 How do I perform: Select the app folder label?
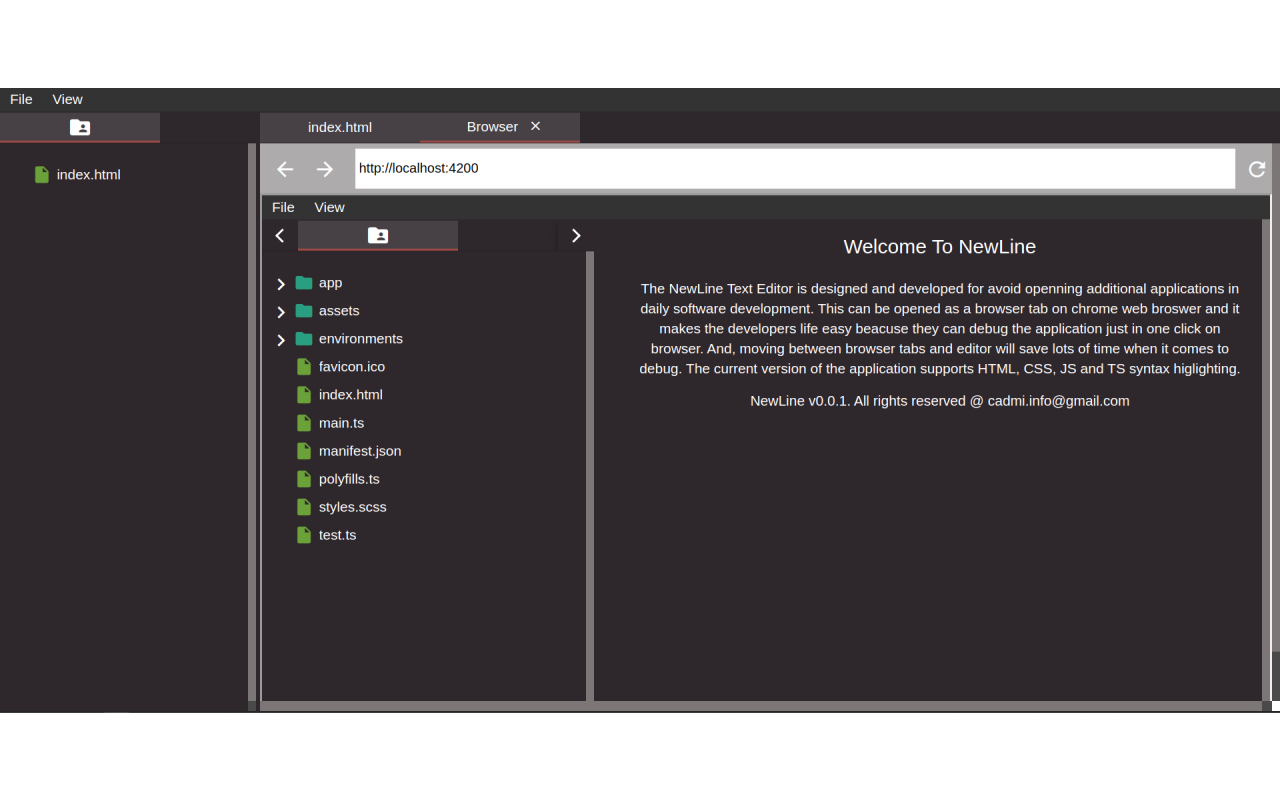[330, 283]
